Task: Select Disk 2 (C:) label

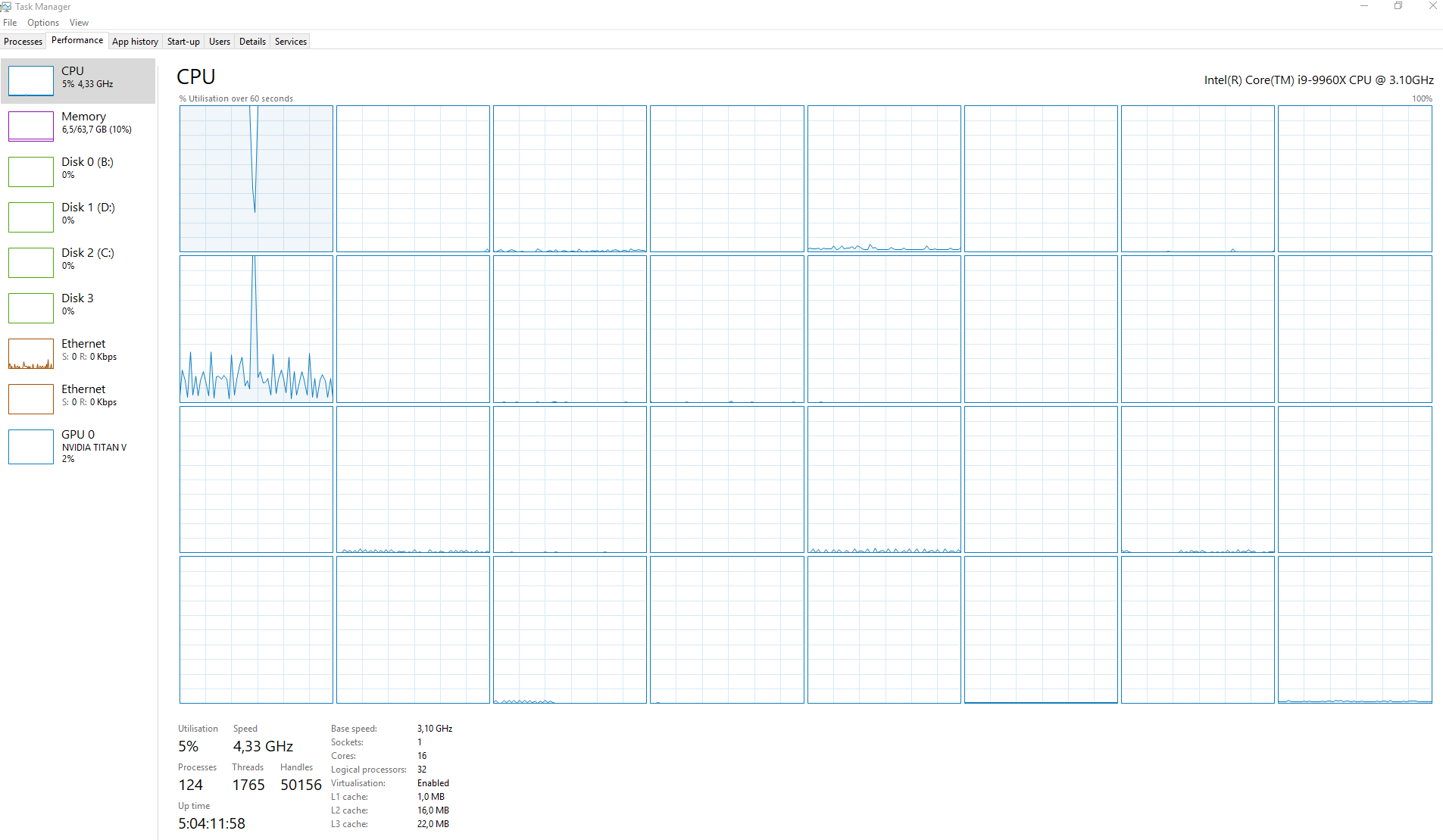Action: (x=88, y=253)
